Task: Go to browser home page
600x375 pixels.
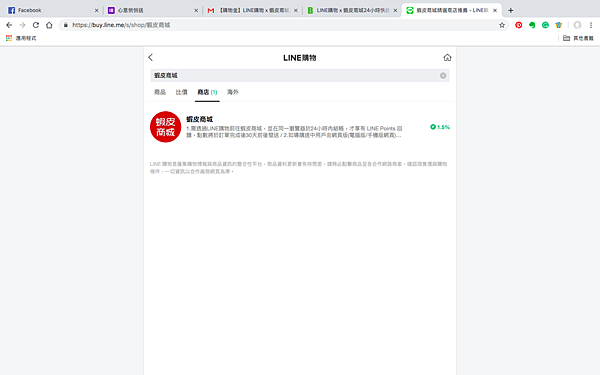Action: (x=49, y=25)
